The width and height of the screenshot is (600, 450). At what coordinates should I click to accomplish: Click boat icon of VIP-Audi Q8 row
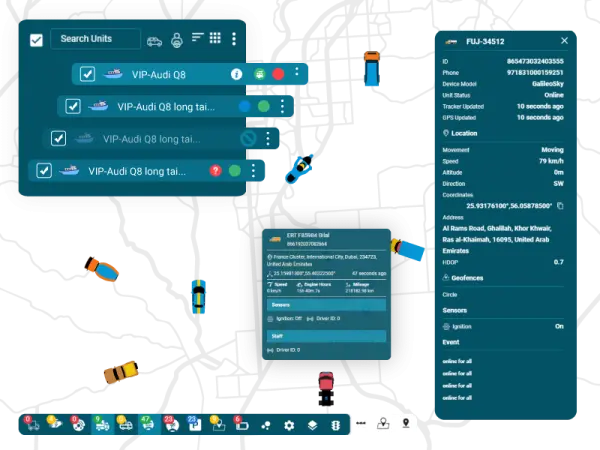tap(113, 73)
